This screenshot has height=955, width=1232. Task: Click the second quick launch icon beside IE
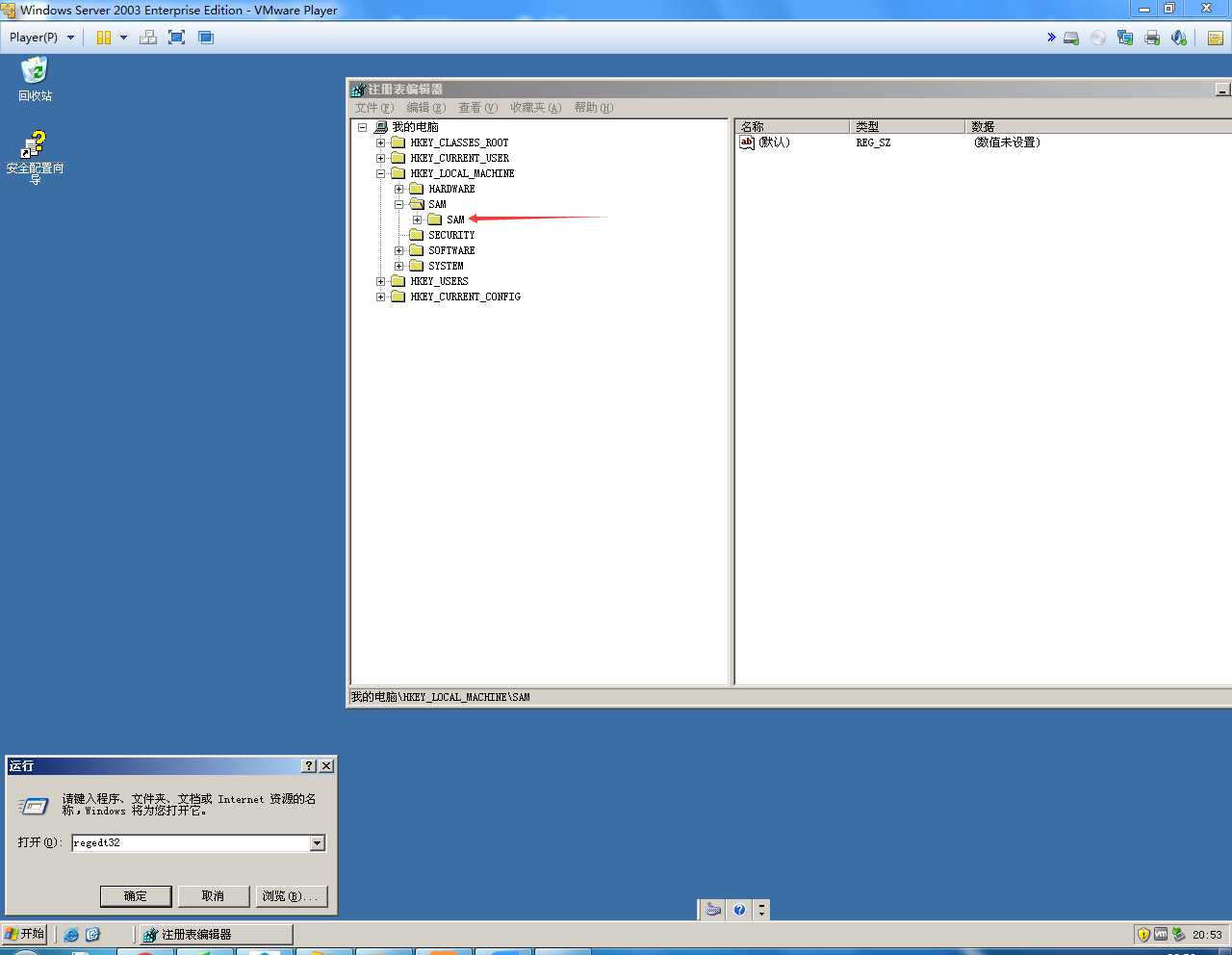pyautogui.click(x=92, y=935)
